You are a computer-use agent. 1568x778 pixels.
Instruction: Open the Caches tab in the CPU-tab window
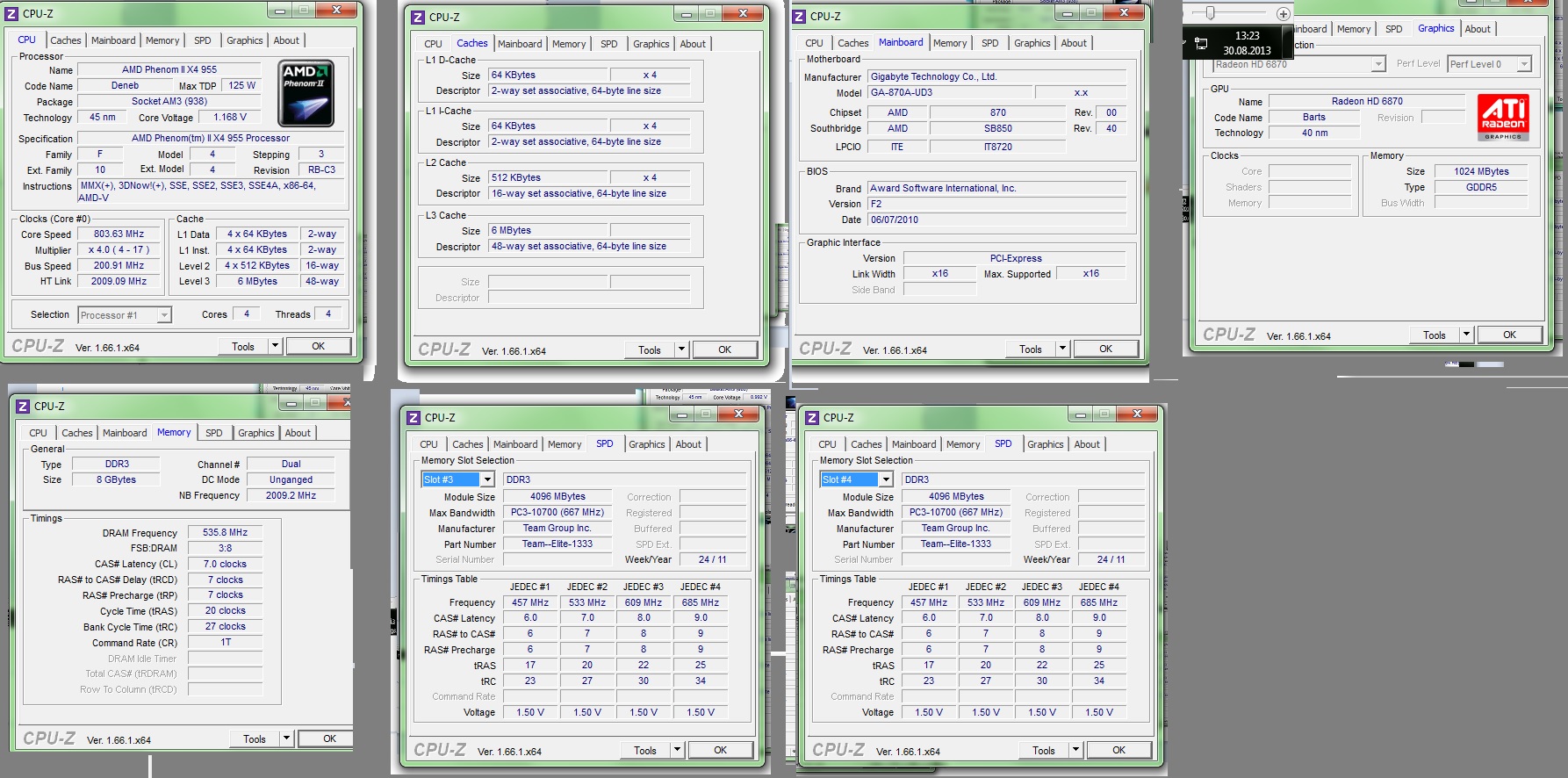[65, 40]
